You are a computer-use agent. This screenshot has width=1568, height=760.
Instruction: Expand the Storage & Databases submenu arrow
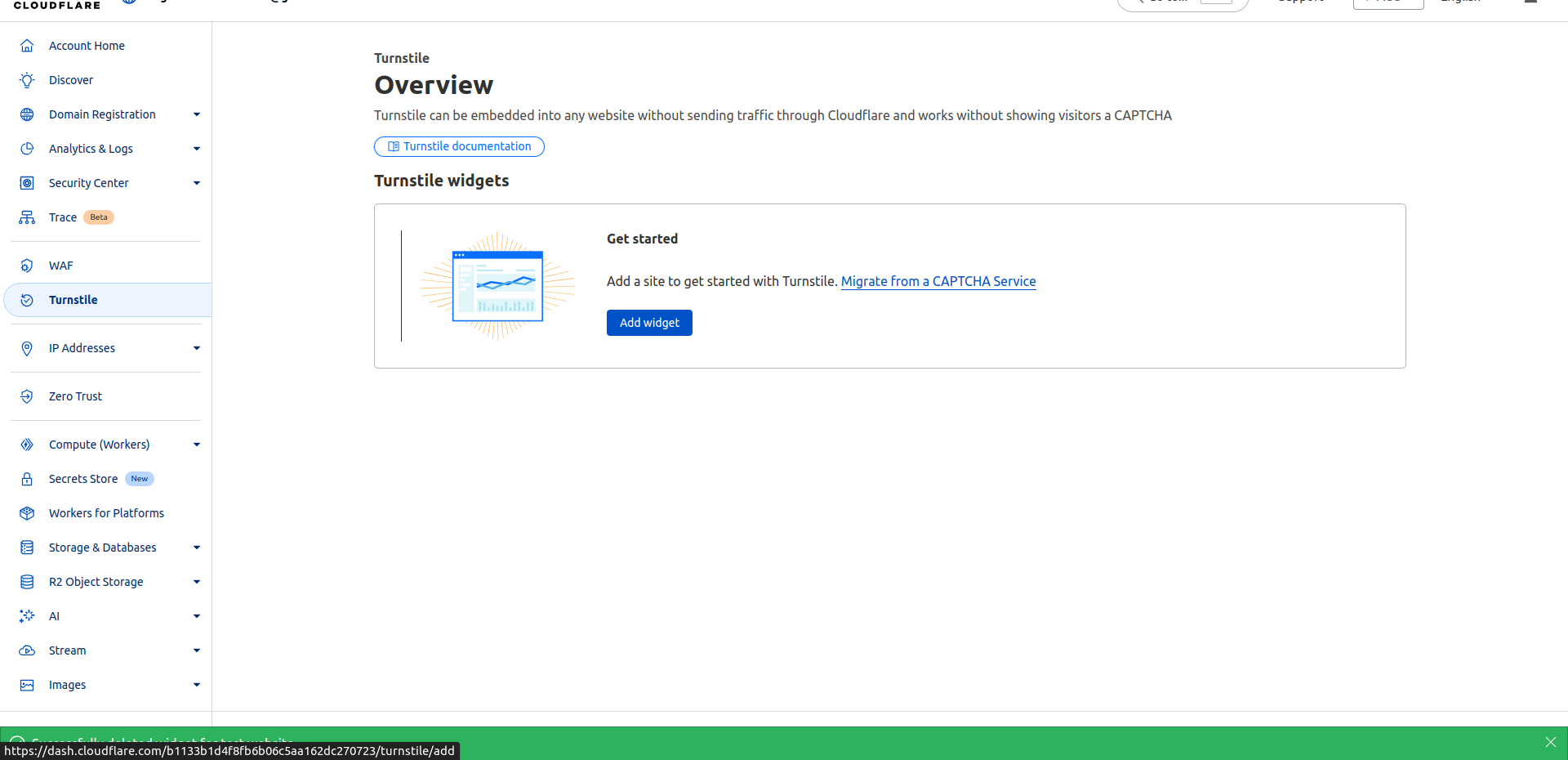[197, 548]
